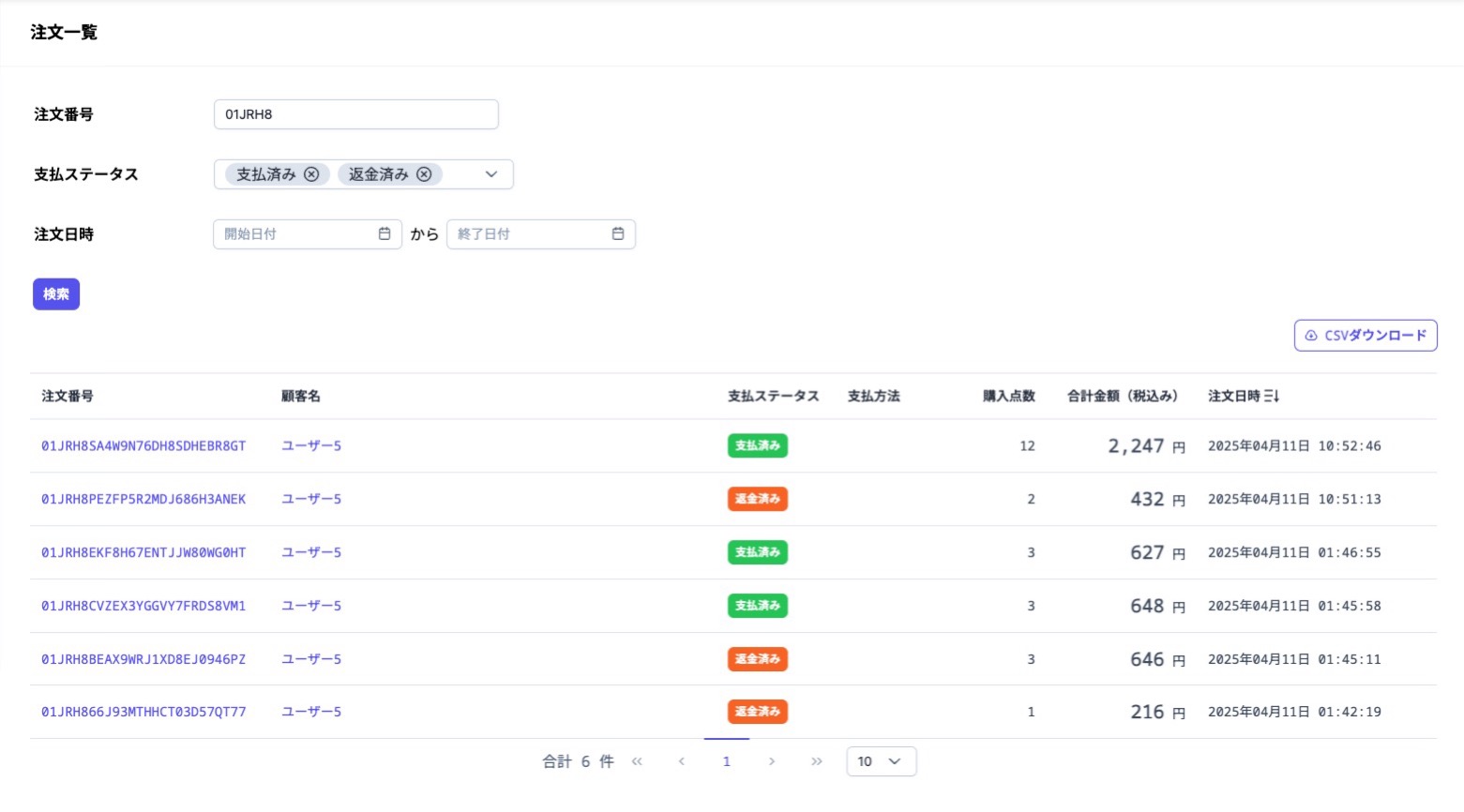Remove the 支払済み filter chip with its X icon
The image size is (1464, 812).
312,173
